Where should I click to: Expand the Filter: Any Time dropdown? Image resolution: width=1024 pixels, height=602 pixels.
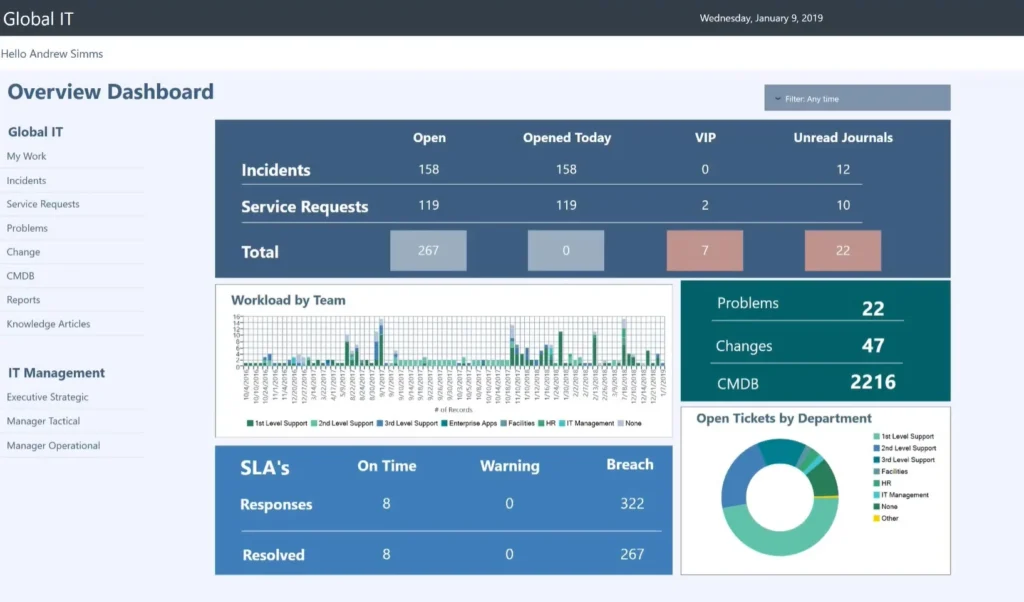856,97
